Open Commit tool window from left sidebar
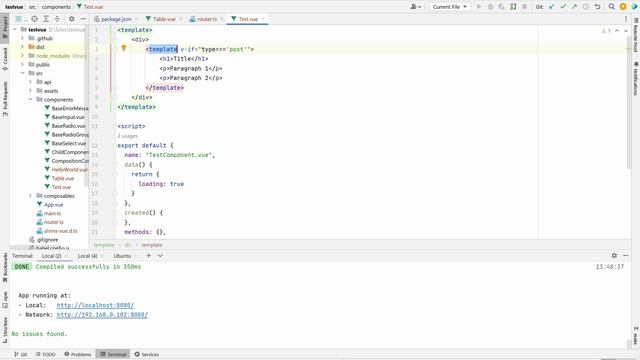Screen dimensions: 640x360 point(5,59)
